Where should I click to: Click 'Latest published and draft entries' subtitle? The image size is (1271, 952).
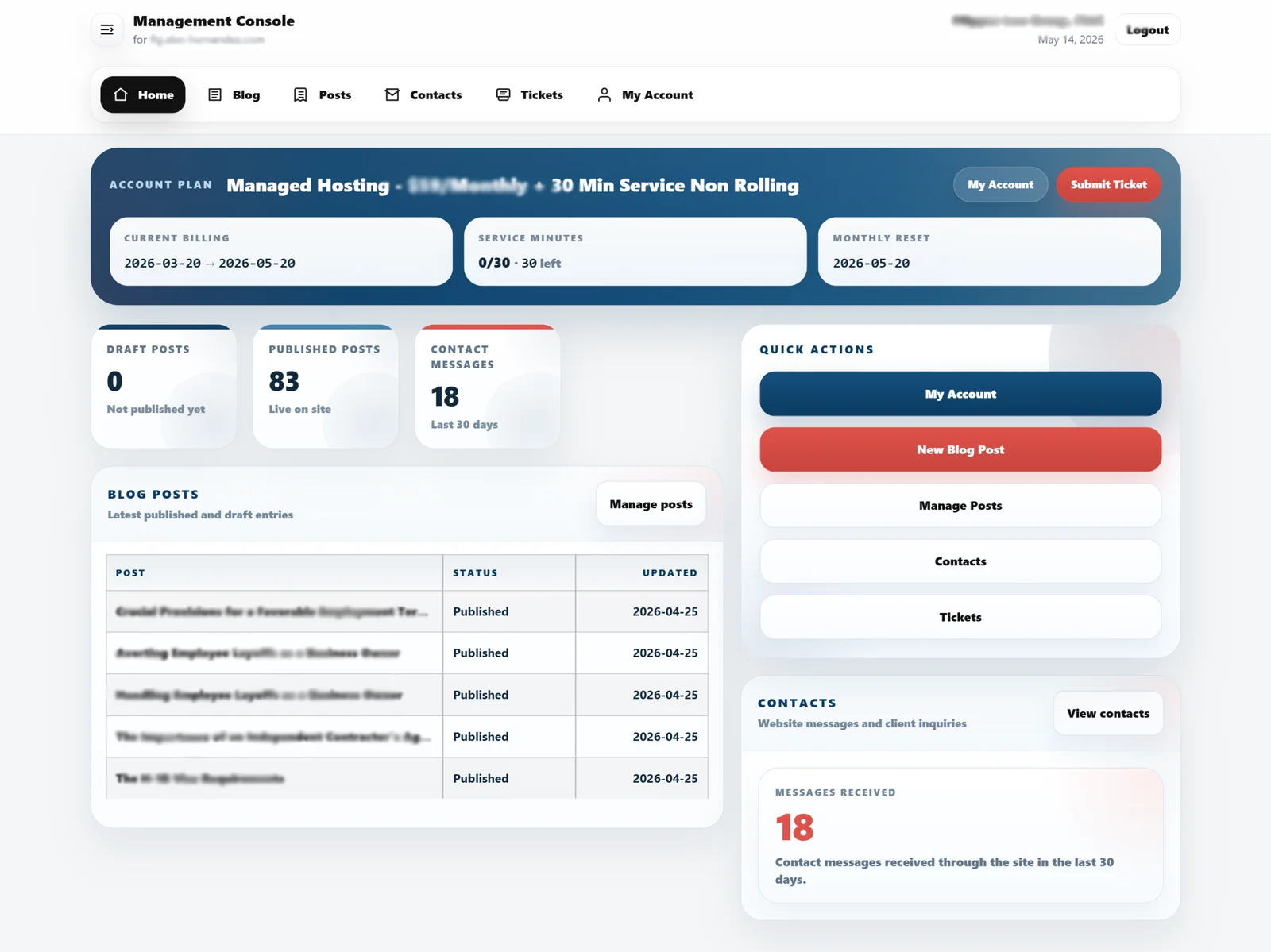[x=200, y=515]
